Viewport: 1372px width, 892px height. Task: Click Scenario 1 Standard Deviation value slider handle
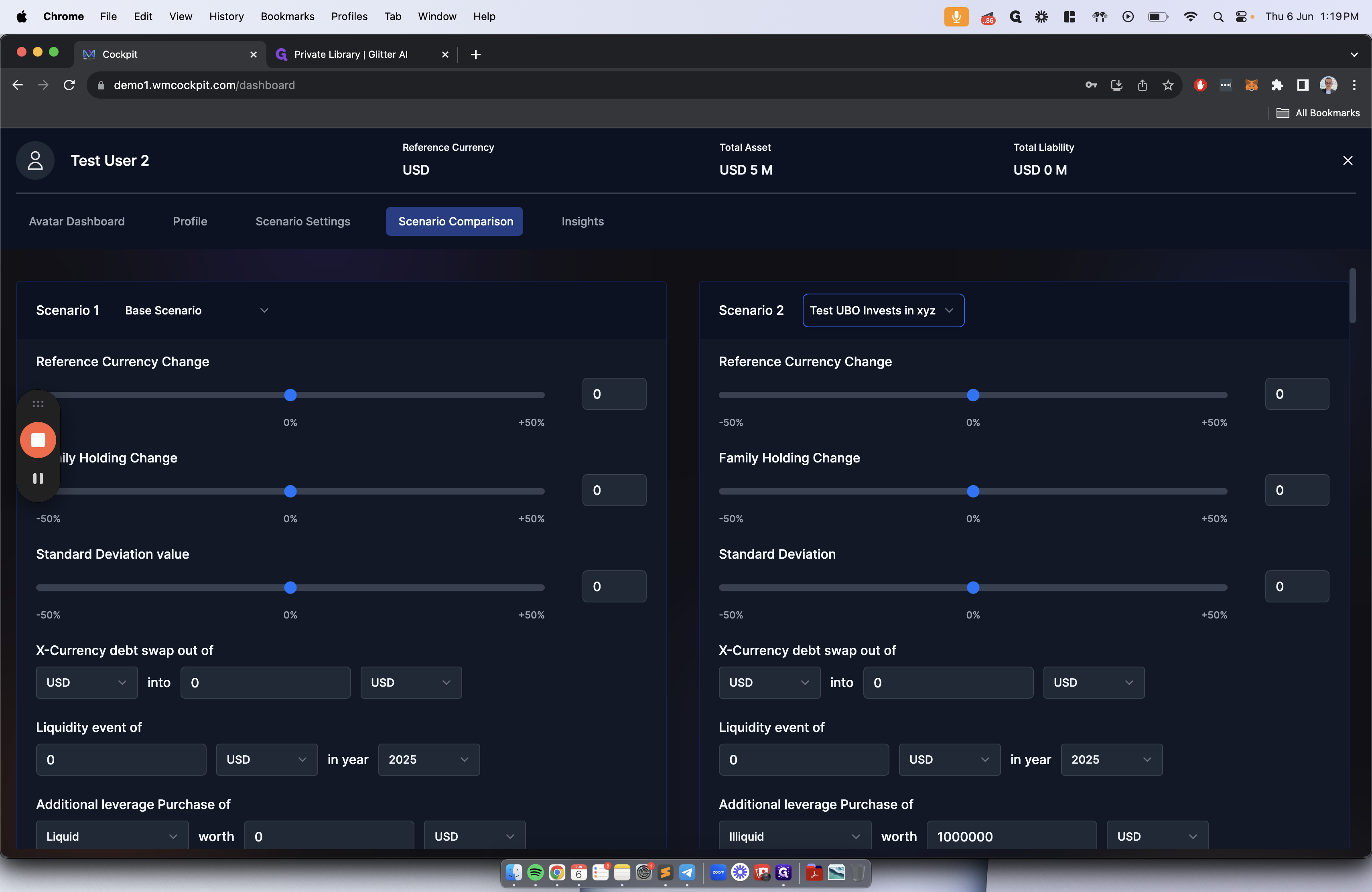pos(290,587)
